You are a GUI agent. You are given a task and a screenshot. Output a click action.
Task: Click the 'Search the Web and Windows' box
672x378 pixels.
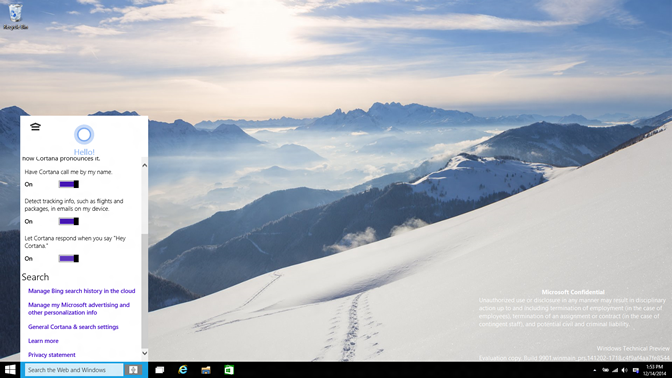pyautogui.click(x=74, y=369)
